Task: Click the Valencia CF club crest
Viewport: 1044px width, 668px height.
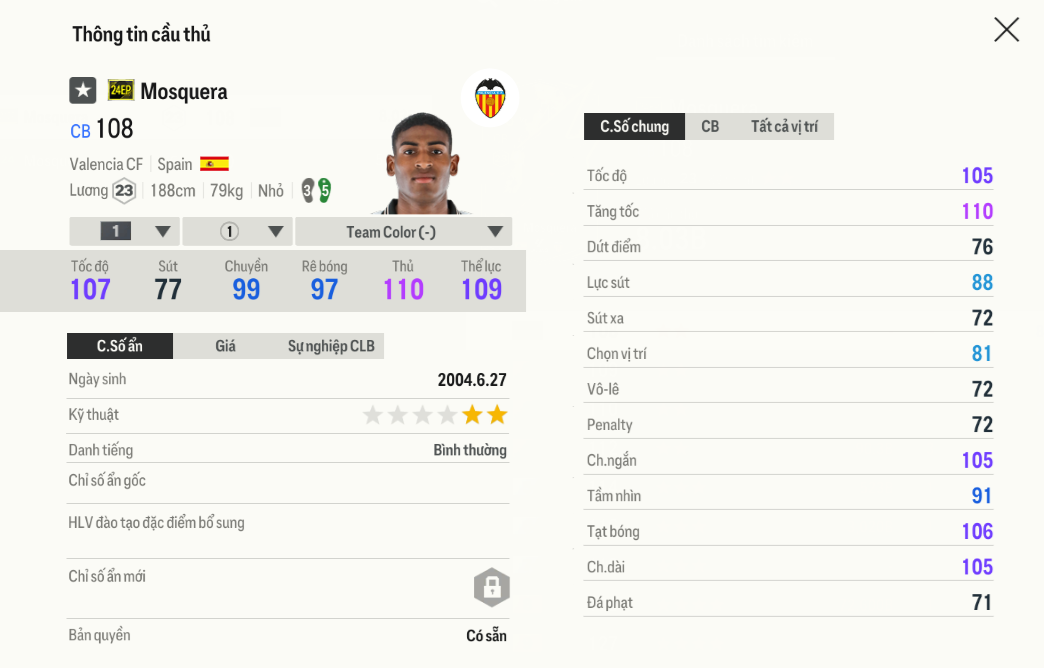Action: pos(489,98)
